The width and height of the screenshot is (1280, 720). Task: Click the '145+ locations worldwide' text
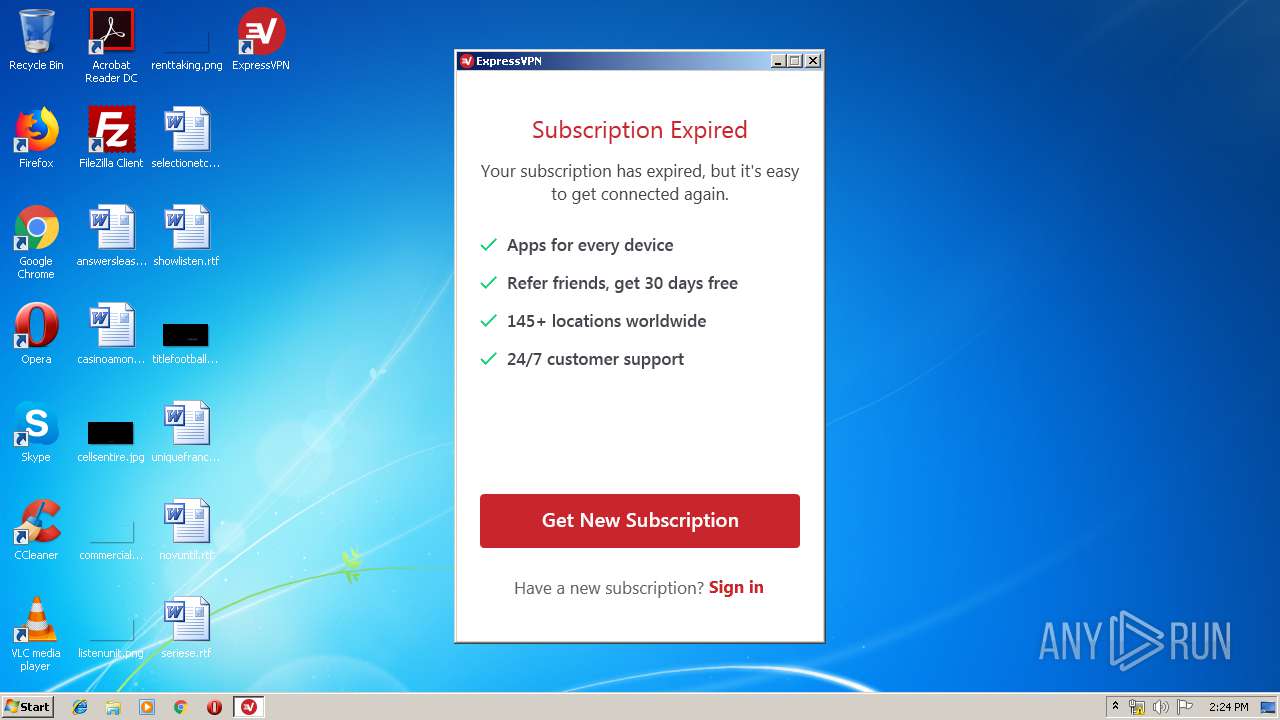606,321
